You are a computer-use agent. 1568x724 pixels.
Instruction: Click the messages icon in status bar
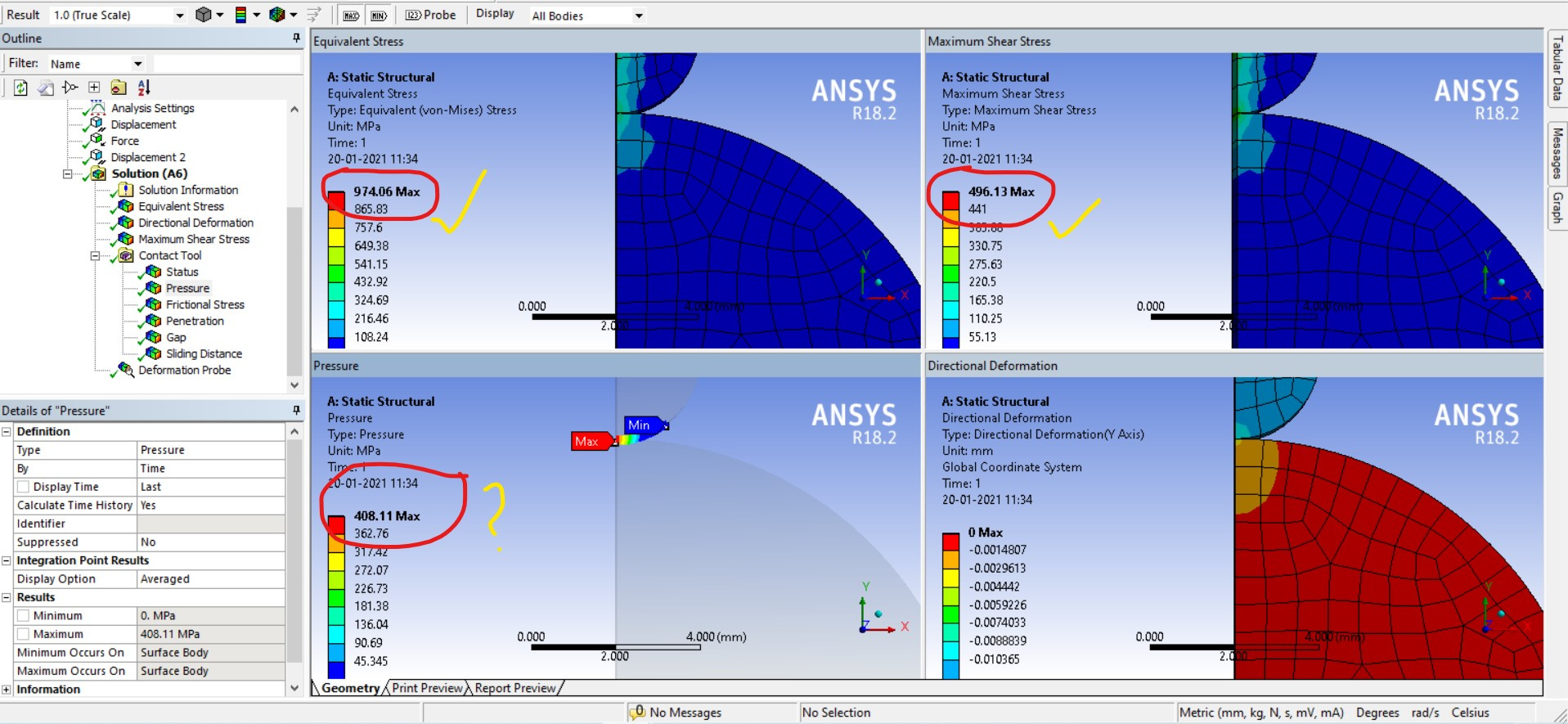click(637, 713)
